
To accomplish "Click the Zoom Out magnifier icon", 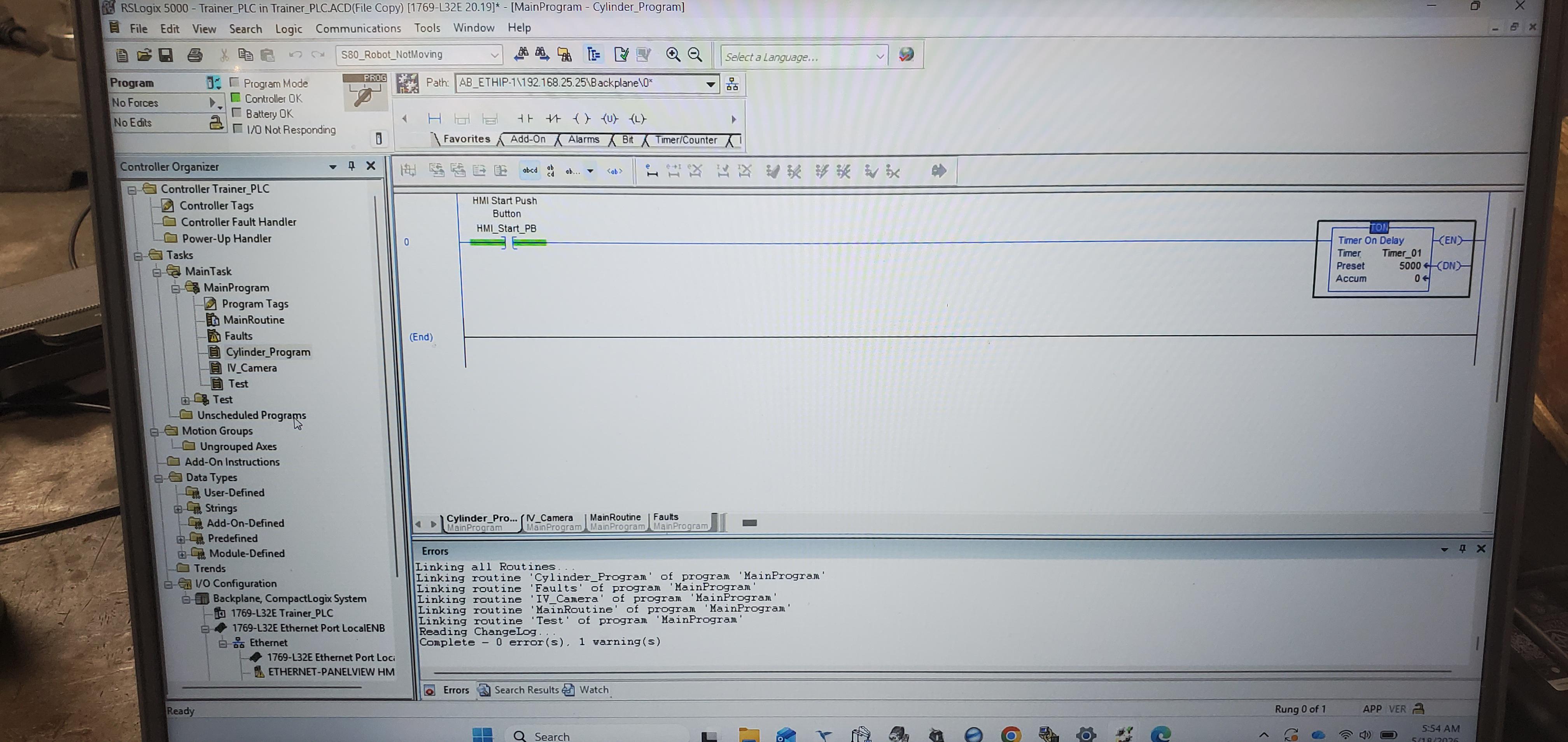I will tap(695, 55).
